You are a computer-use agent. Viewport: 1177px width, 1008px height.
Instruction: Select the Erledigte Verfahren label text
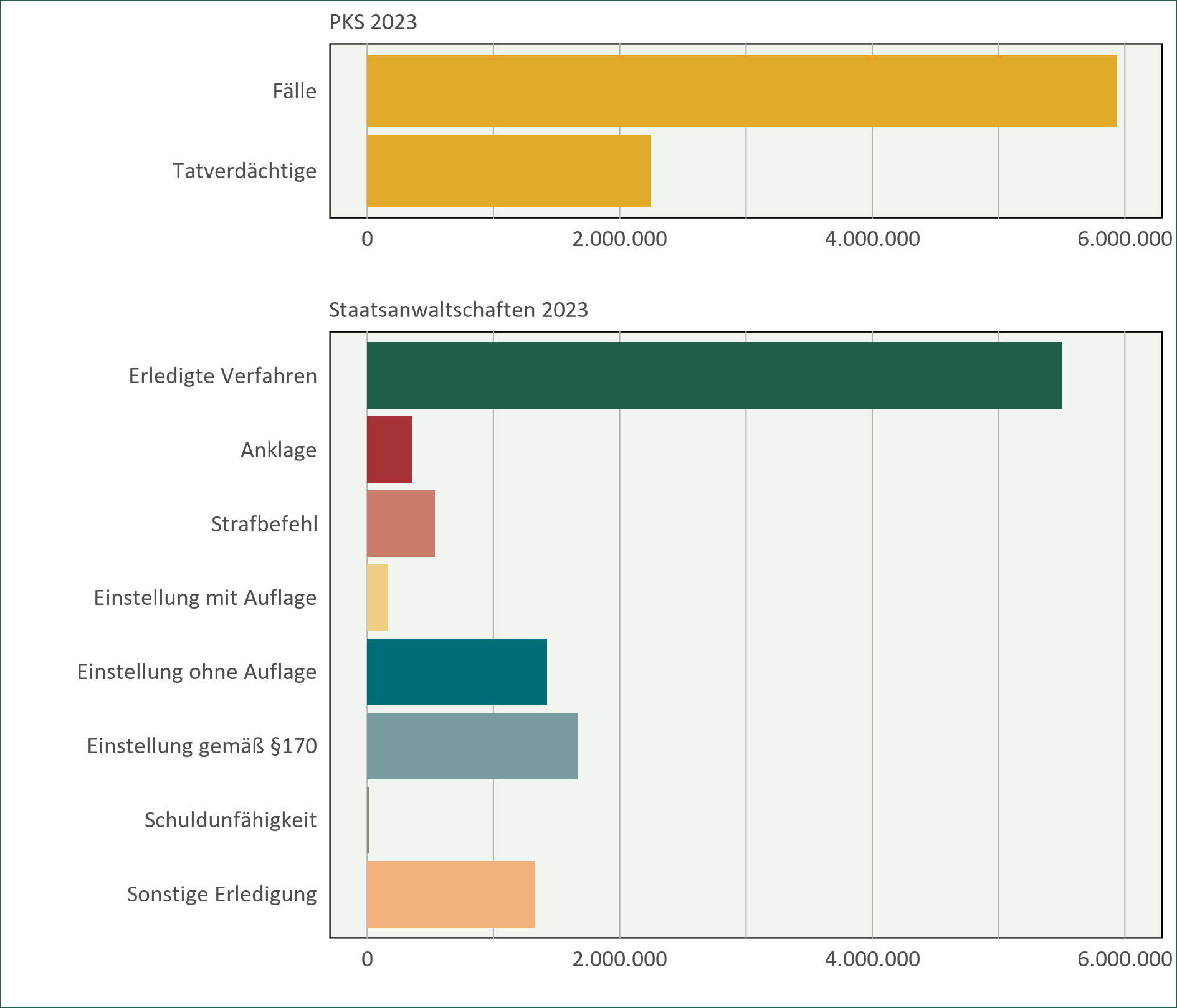[222, 376]
